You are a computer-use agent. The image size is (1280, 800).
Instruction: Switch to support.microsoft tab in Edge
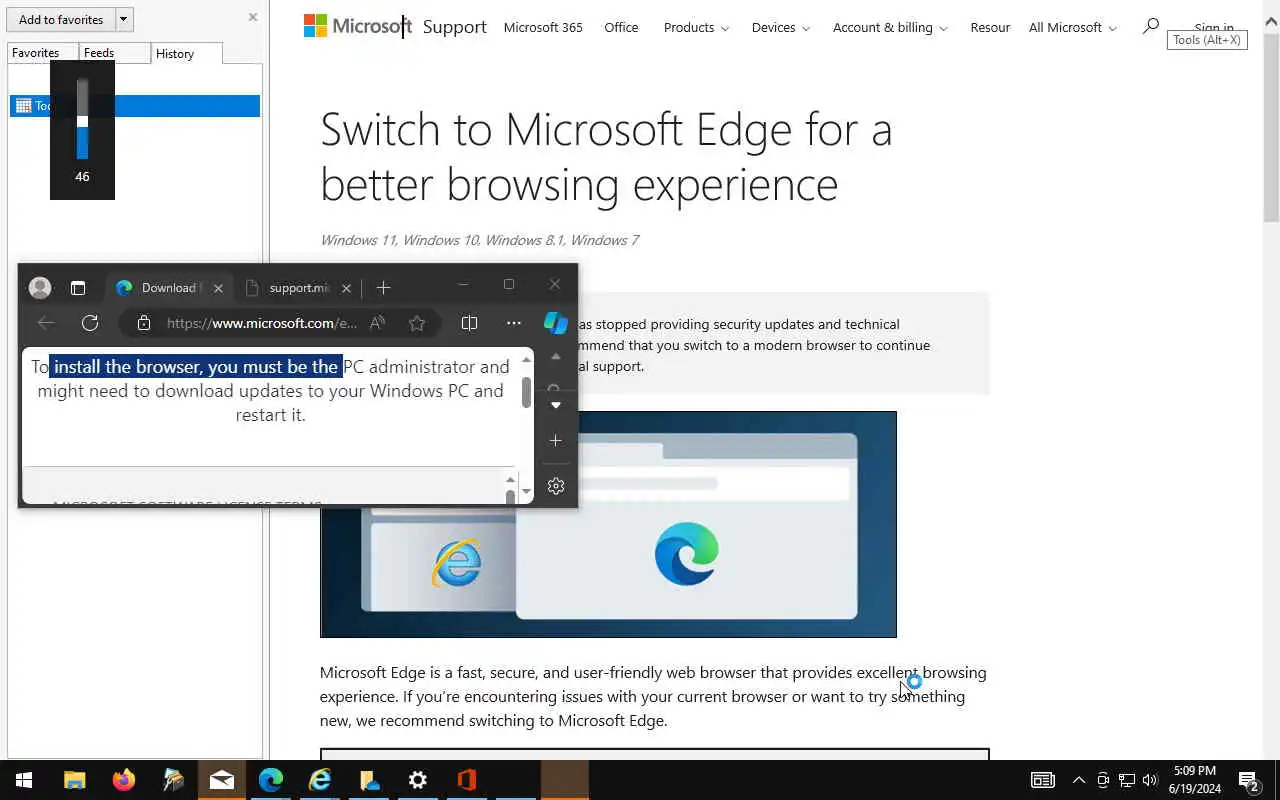[298, 288]
